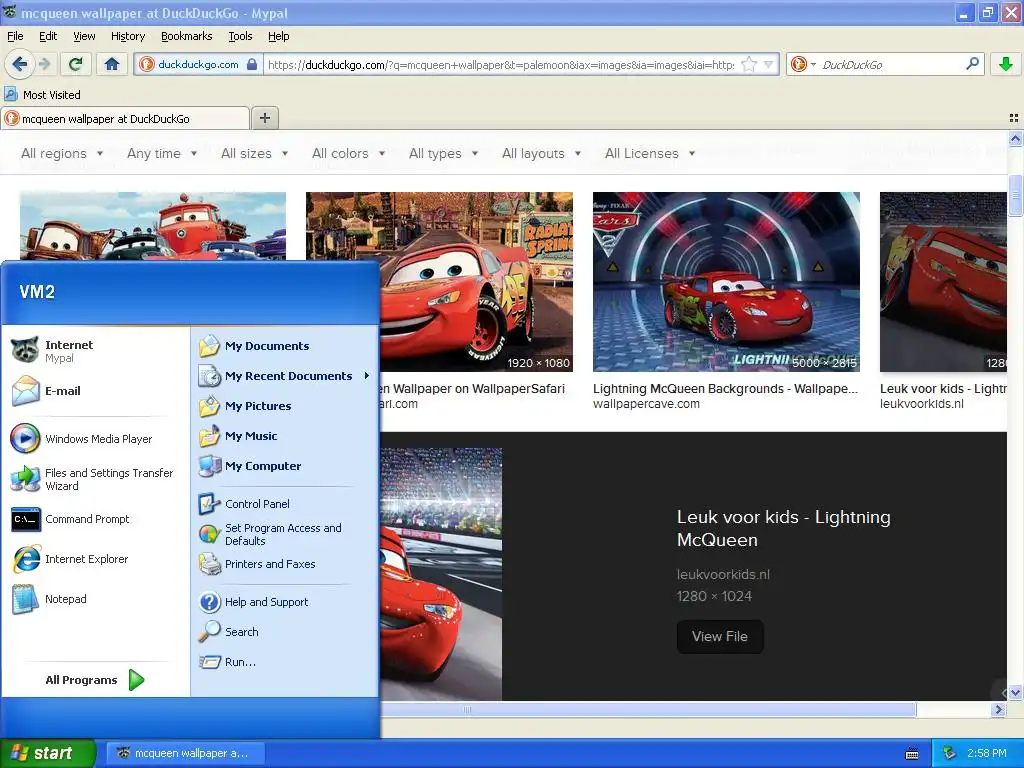
Task: Click the vertical scrollbar thumb
Action: [x=1015, y=195]
